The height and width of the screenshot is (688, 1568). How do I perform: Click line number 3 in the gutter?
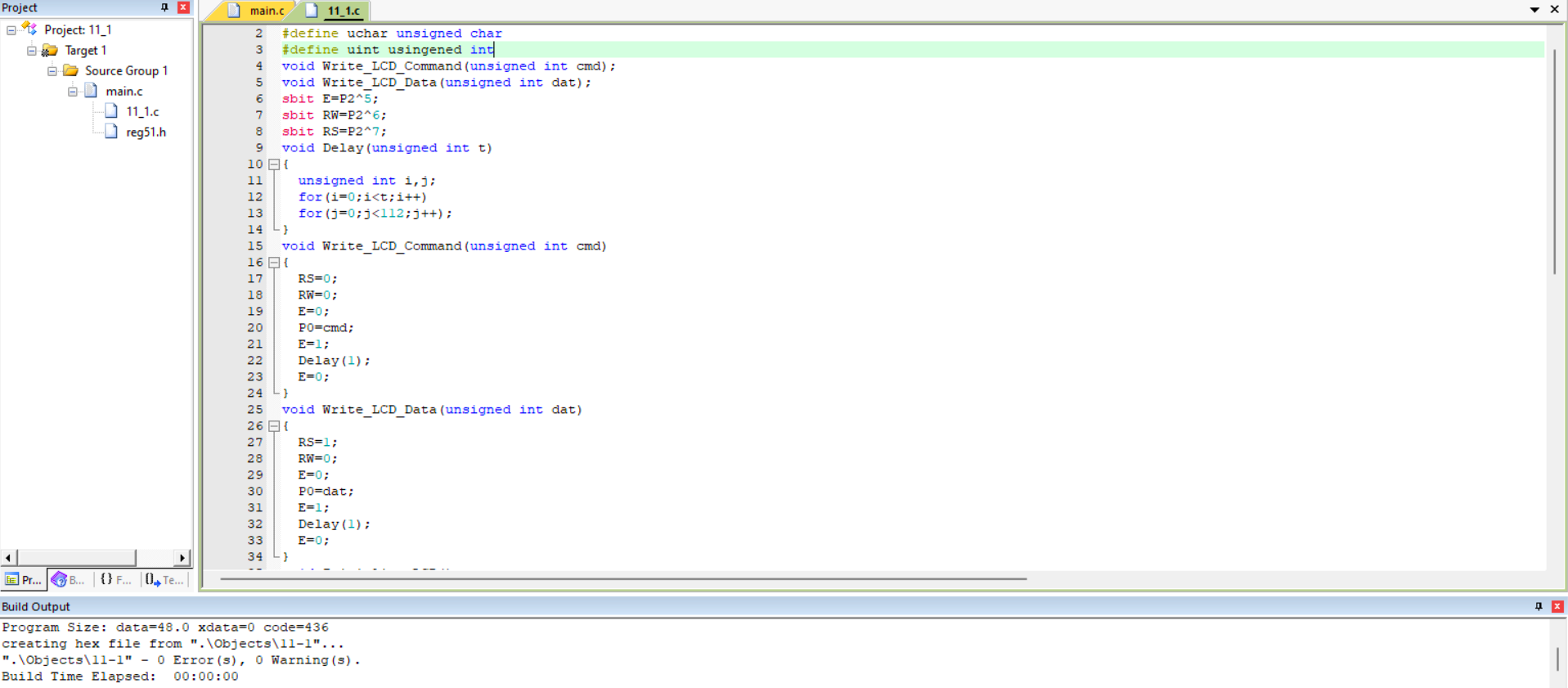coord(259,50)
